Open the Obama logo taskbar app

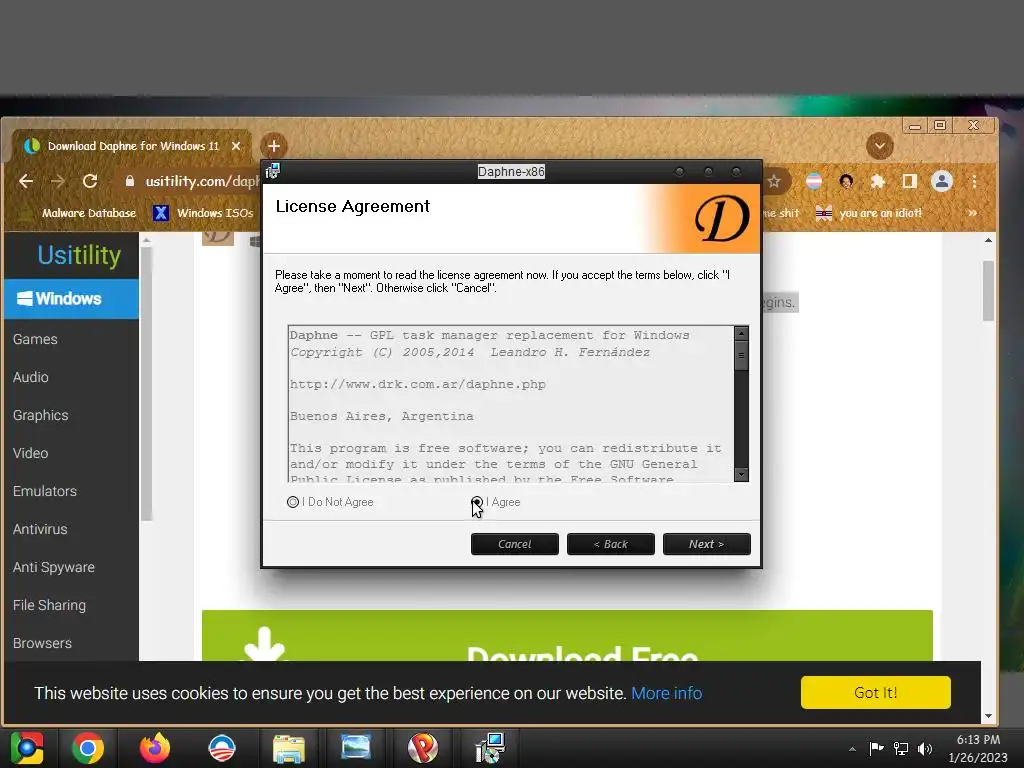(221, 748)
